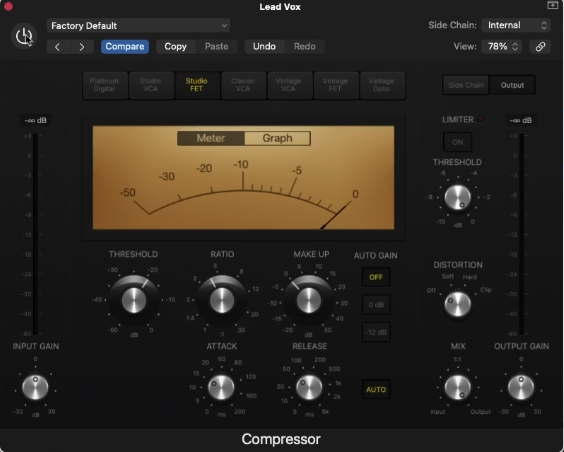Click the Threshold knob under the meter
Screen dimensions: 564x452
click(x=134, y=300)
